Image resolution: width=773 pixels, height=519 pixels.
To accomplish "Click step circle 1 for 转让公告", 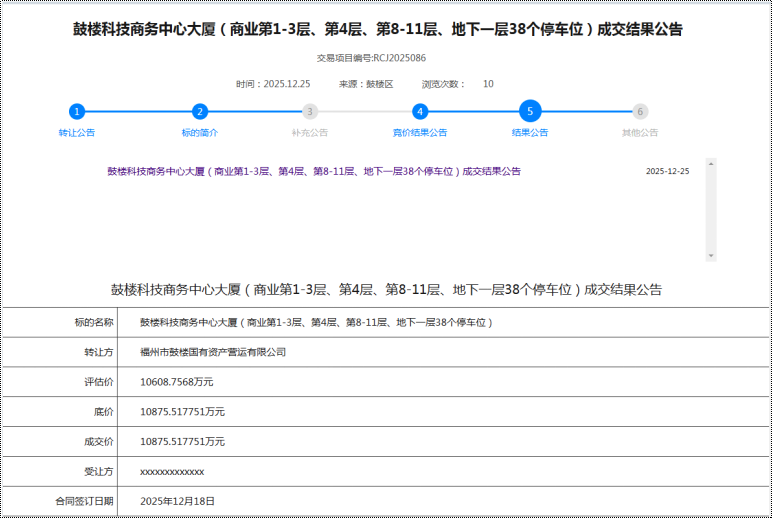I will pos(77,112).
